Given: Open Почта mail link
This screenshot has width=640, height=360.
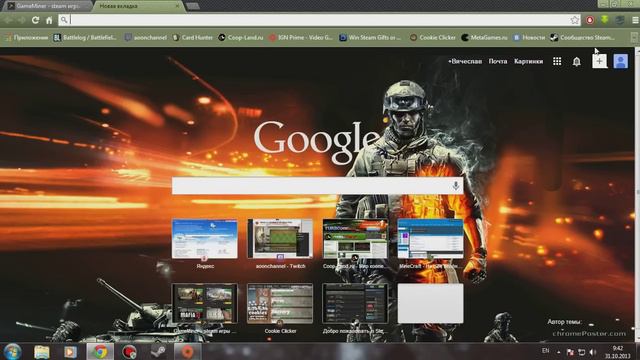Looking at the screenshot, I should point(498,61).
